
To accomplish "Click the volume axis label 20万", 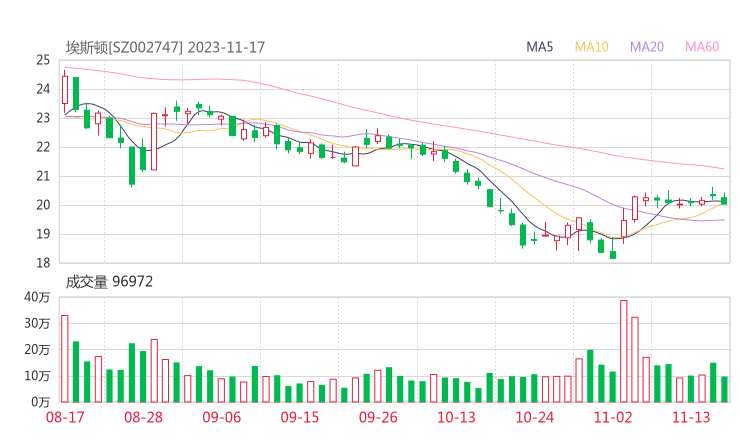I will pyautogui.click(x=37, y=350).
